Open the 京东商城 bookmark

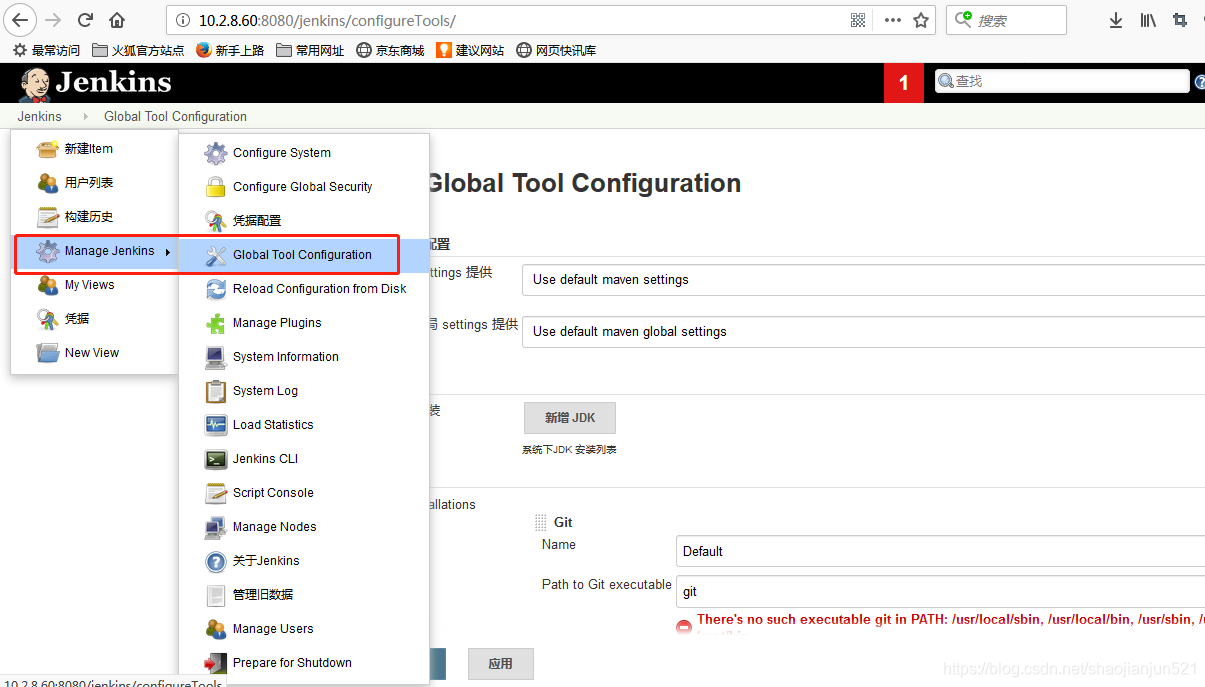click(391, 50)
